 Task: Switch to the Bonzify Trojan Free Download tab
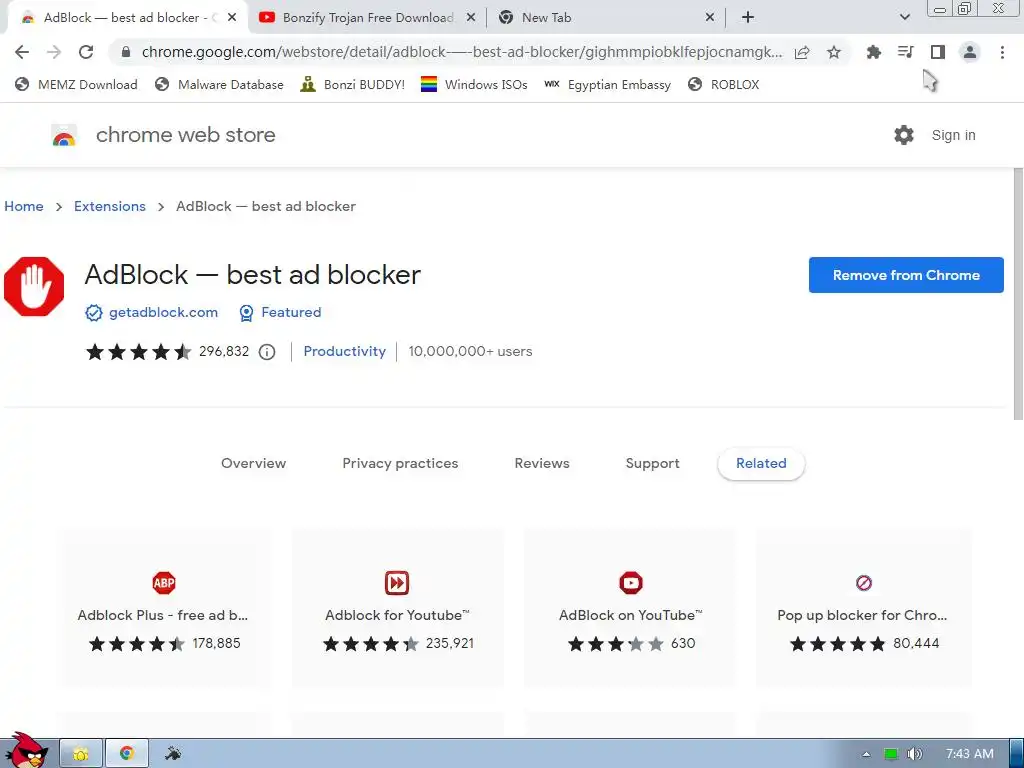coord(368,18)
